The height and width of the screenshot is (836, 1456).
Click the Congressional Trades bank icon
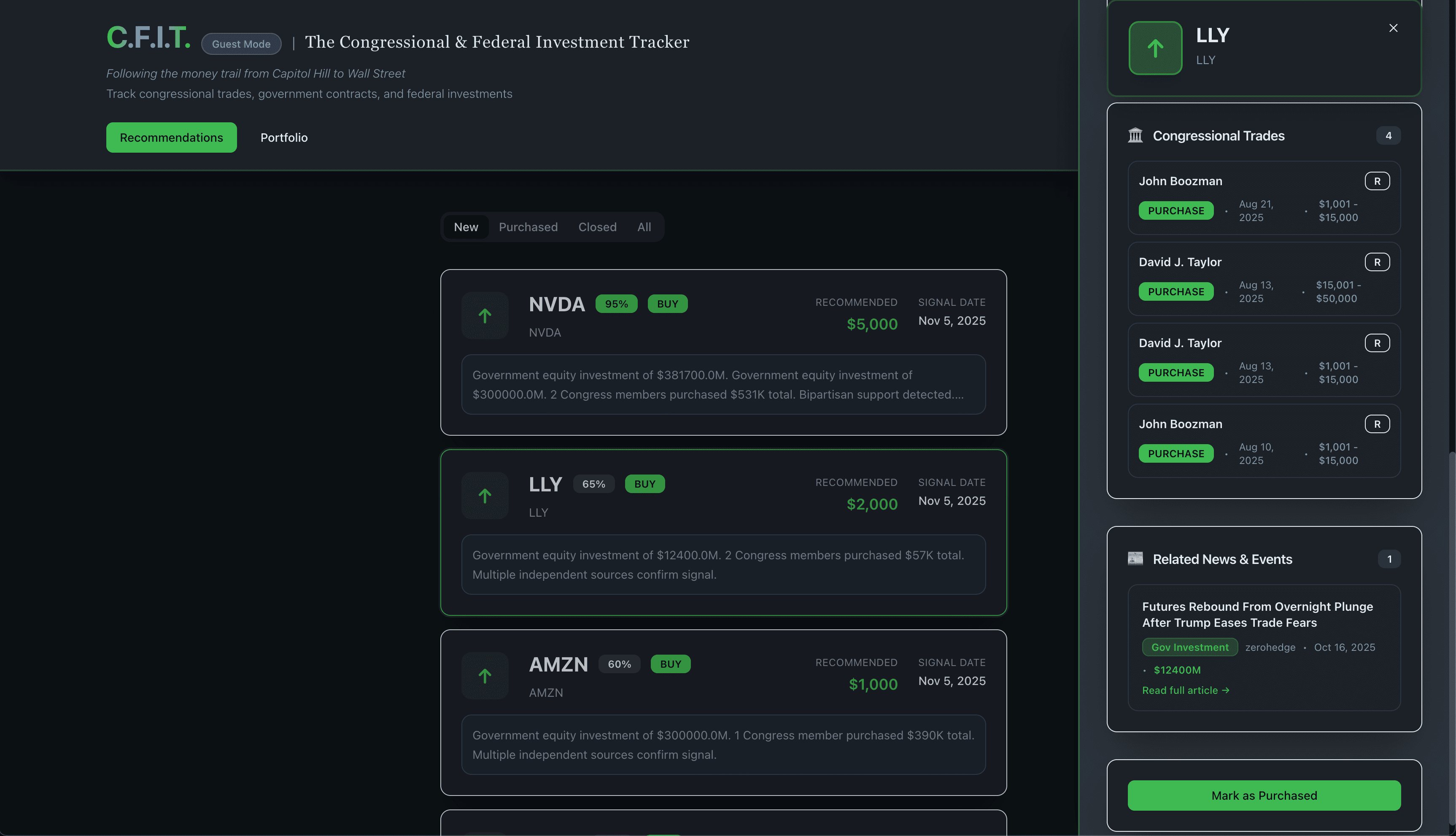coord(1135,135)
